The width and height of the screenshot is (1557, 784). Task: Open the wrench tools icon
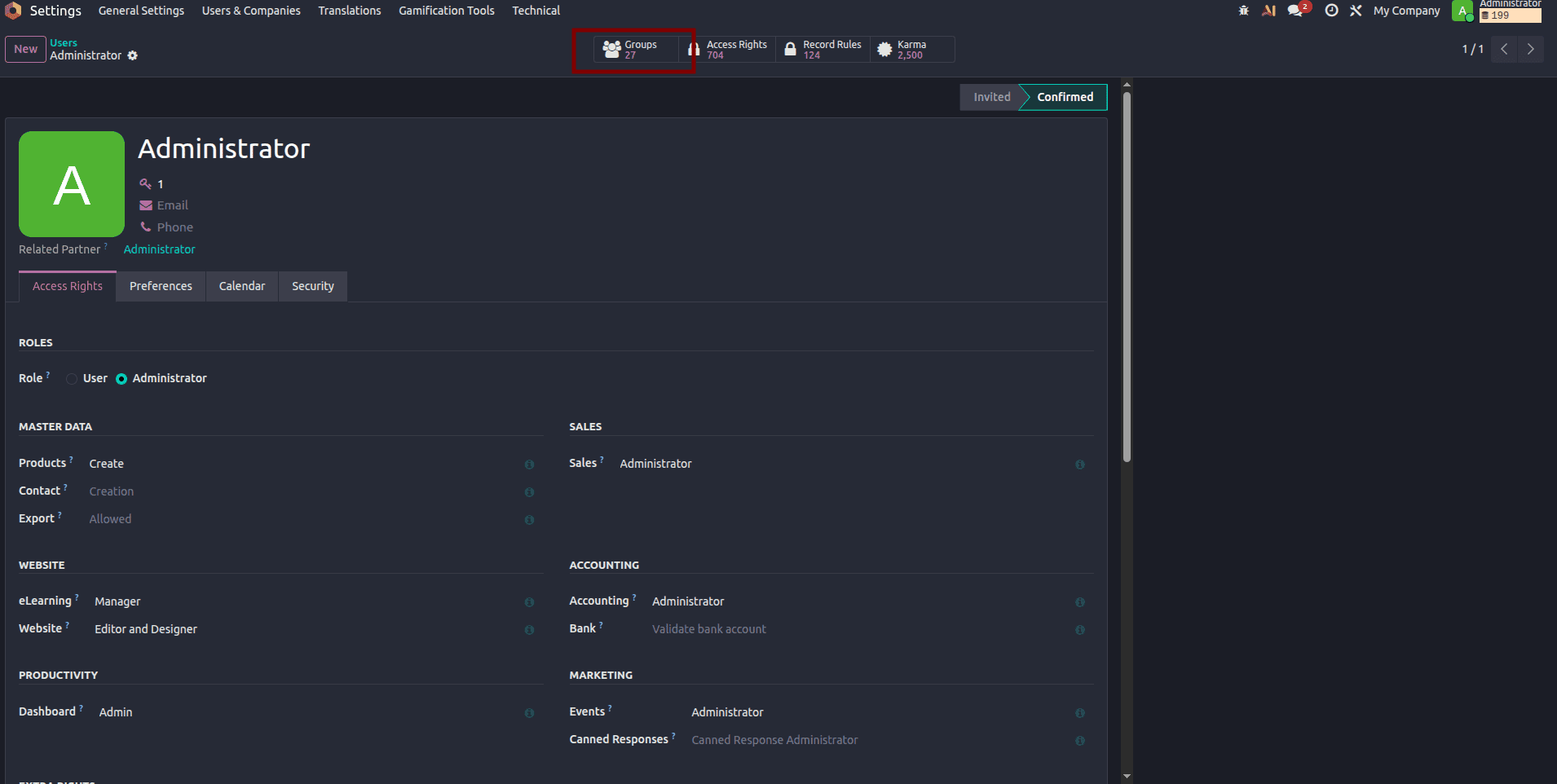1356,11
